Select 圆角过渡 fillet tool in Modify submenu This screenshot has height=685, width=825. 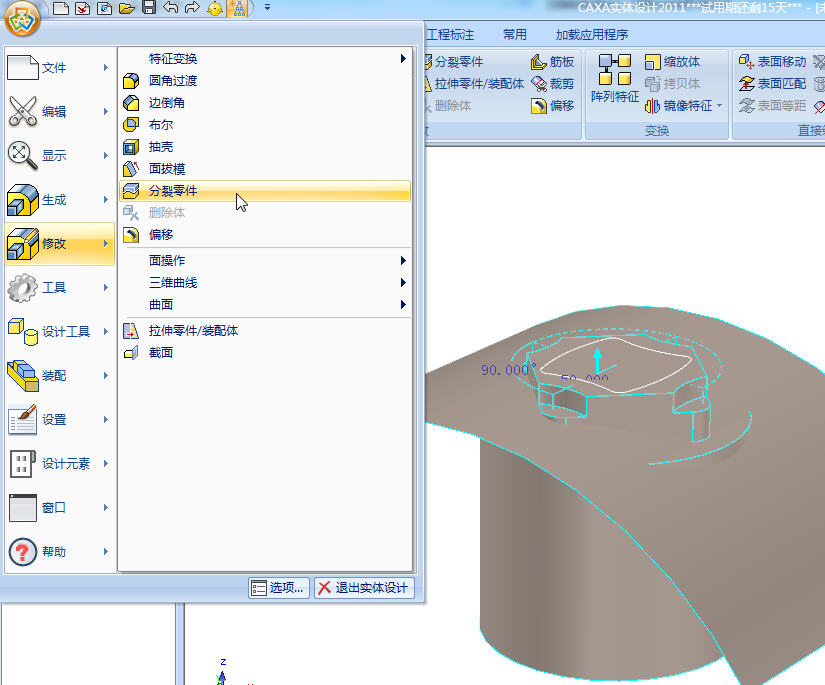pyautogui.click(x=173, y=80)
